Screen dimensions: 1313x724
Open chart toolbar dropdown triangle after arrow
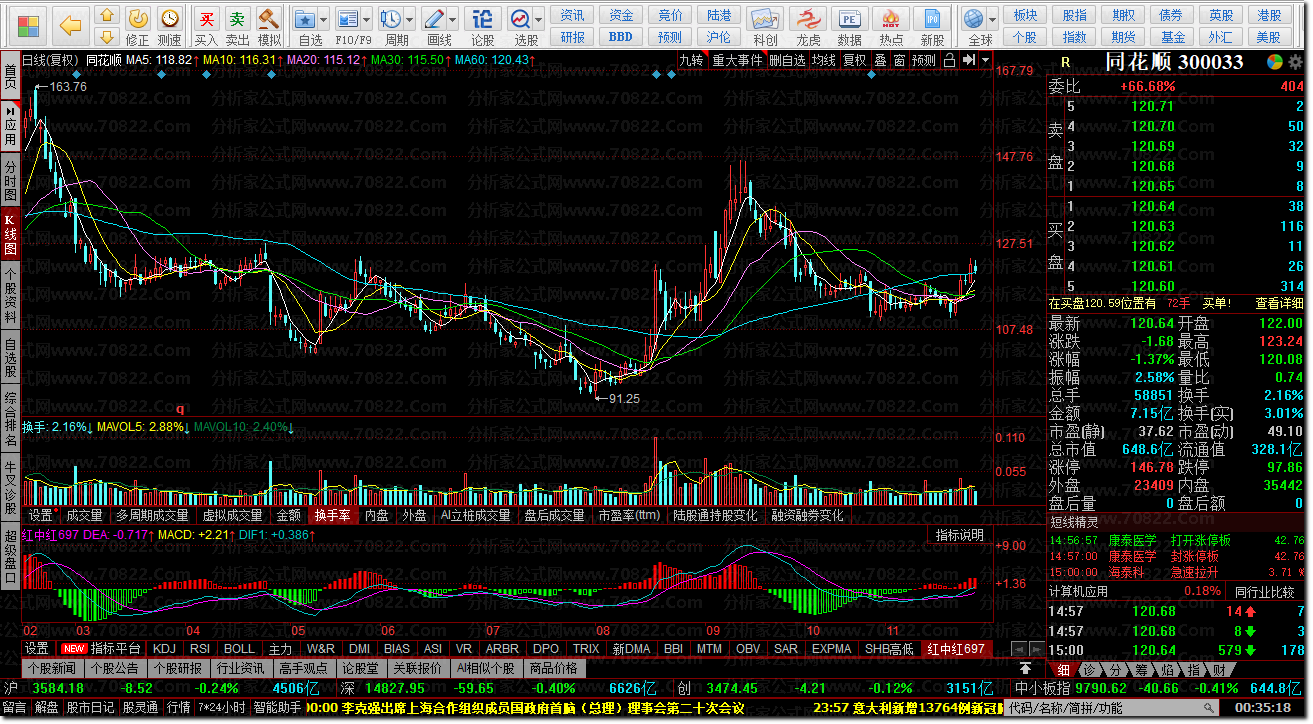pyautogui.click(x=985, y=60)
